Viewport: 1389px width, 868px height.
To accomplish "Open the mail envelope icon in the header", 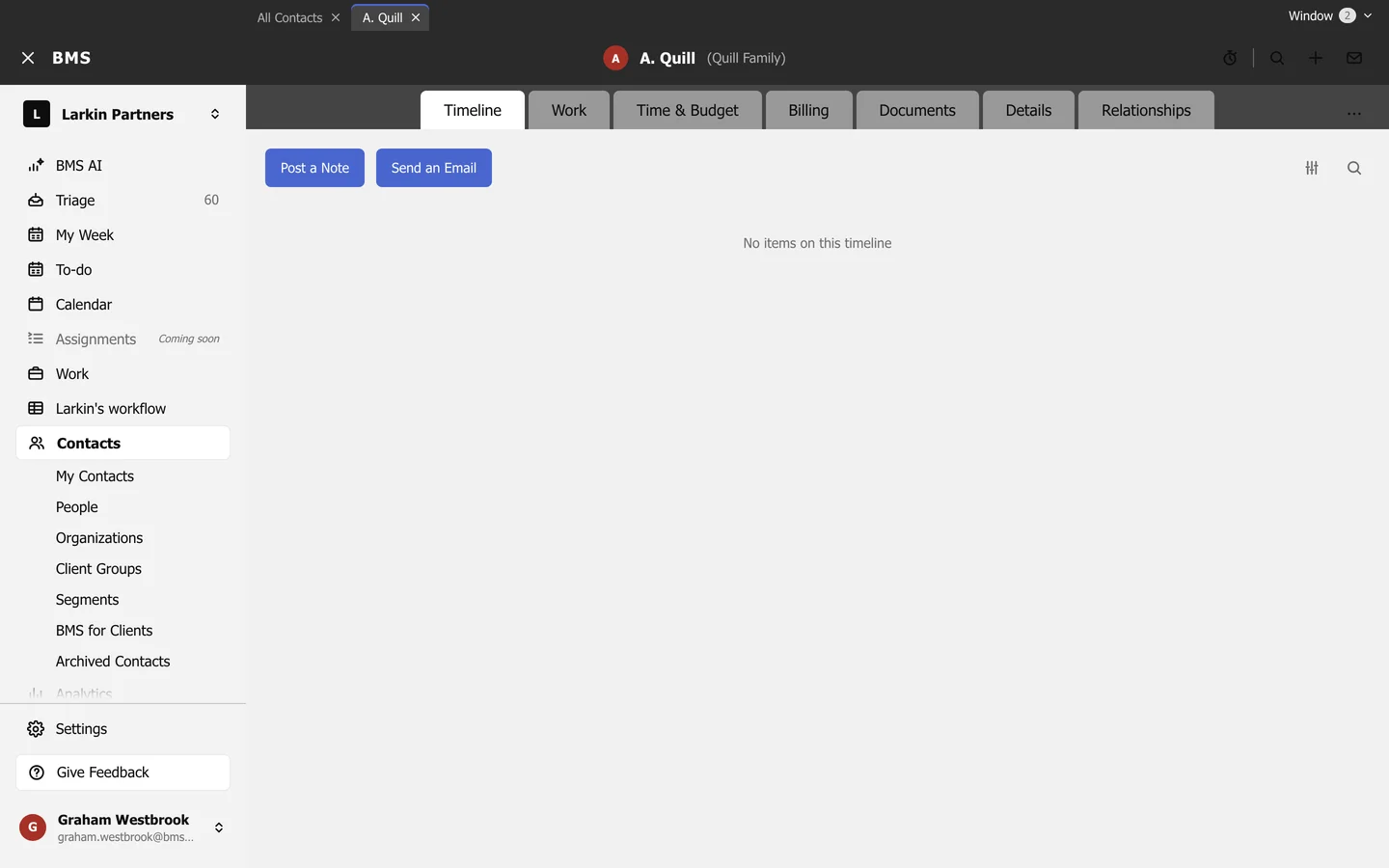I will 1354,58.
